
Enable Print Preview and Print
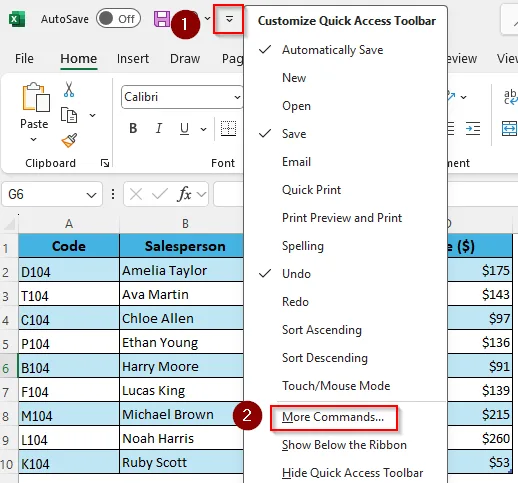[345, 218]
